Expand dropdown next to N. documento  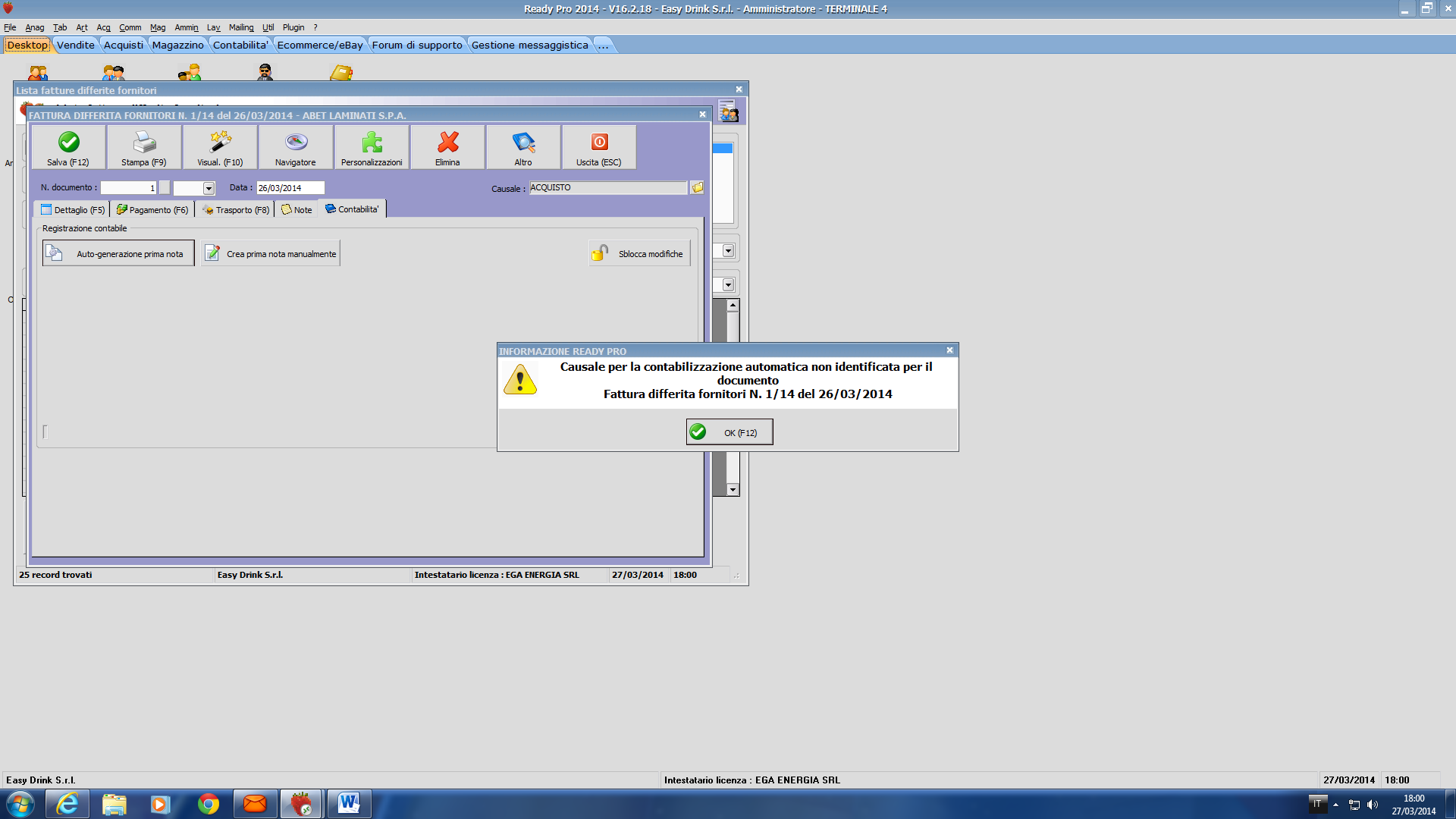[209, 188]
